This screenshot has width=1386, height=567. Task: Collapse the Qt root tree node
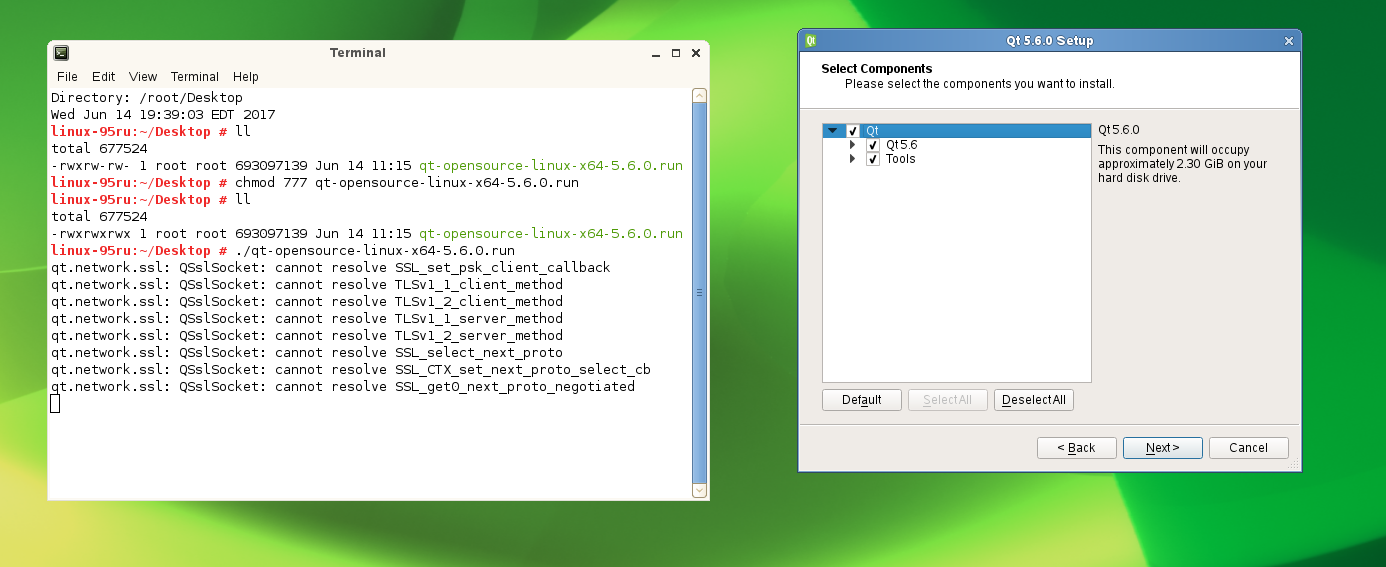tap(832, 131)
